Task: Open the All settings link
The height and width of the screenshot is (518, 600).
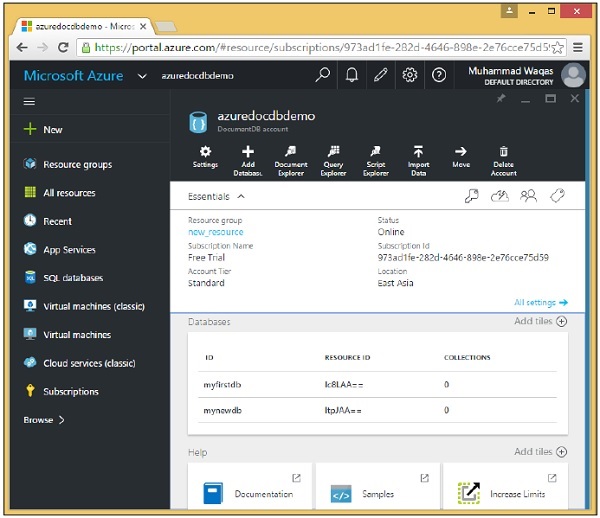Action: click(540, 302)
